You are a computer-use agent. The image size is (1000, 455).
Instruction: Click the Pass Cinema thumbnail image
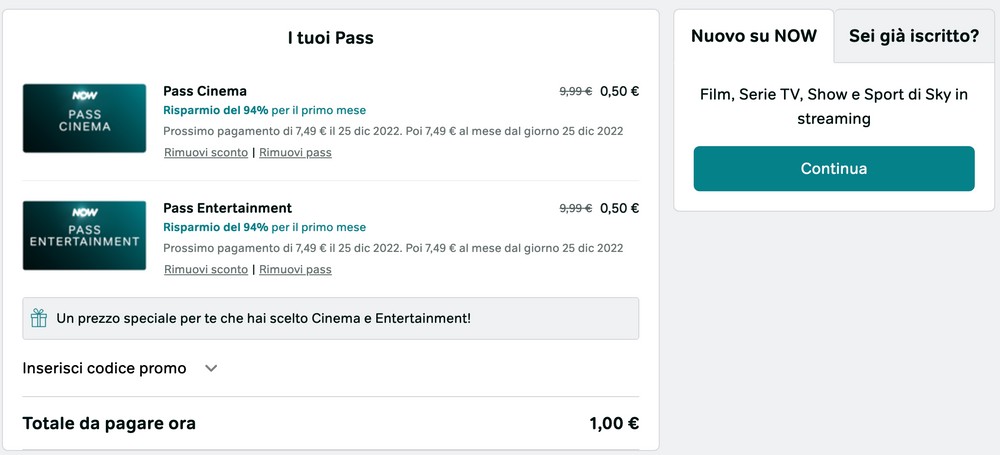[84, 118]
